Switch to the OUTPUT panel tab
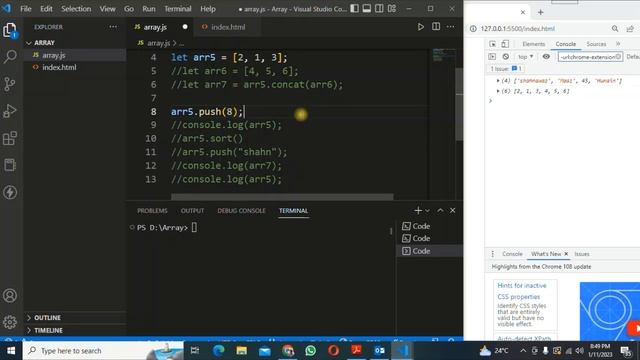Screen dimensions: 640x360 tap(192, 211)
